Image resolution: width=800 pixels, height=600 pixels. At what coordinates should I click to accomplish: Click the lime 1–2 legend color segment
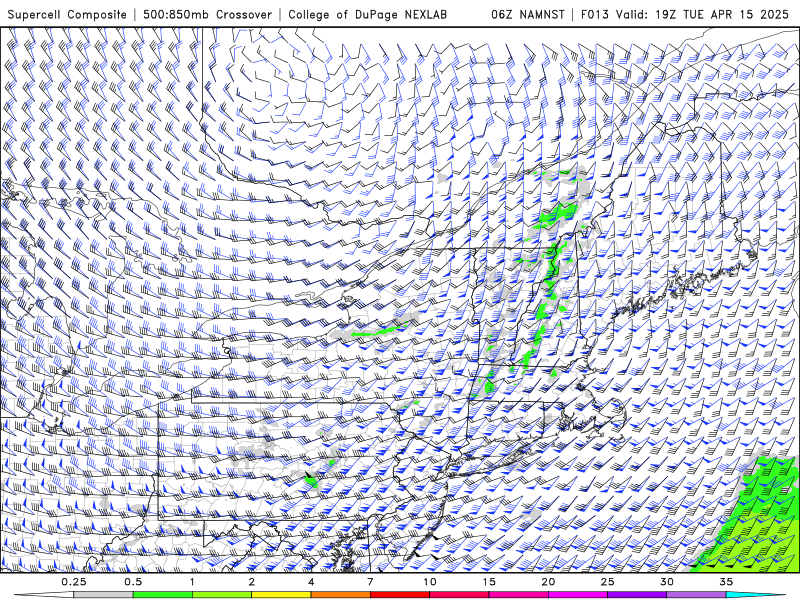(222, 595)
